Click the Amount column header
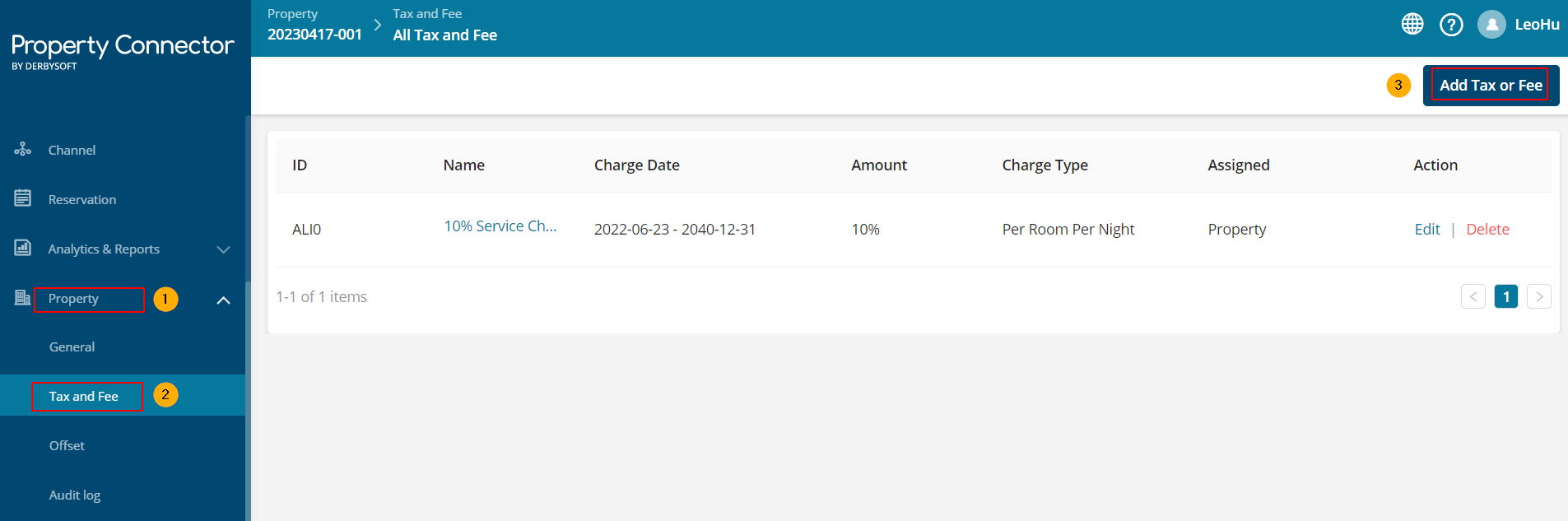The width and height of the screenshot is (1568, 521). click(x=879, y=165)
